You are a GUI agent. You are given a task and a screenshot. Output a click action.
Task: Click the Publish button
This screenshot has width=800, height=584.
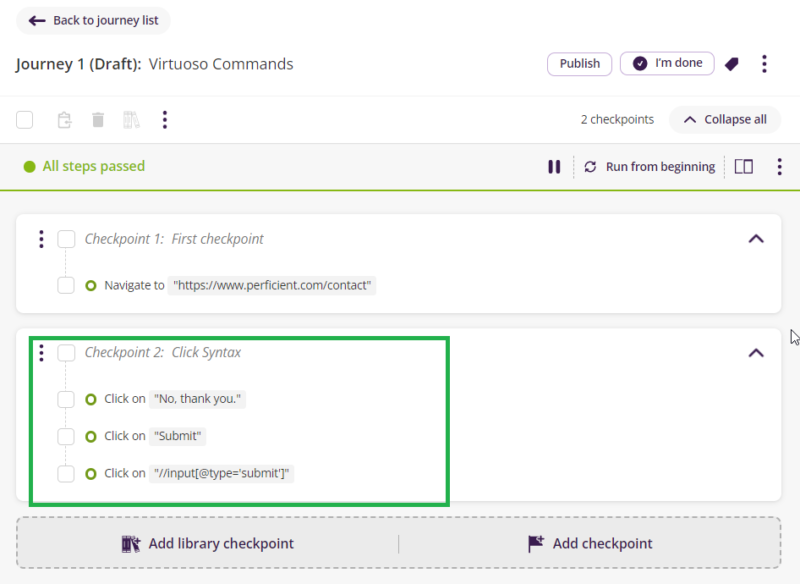579,63
